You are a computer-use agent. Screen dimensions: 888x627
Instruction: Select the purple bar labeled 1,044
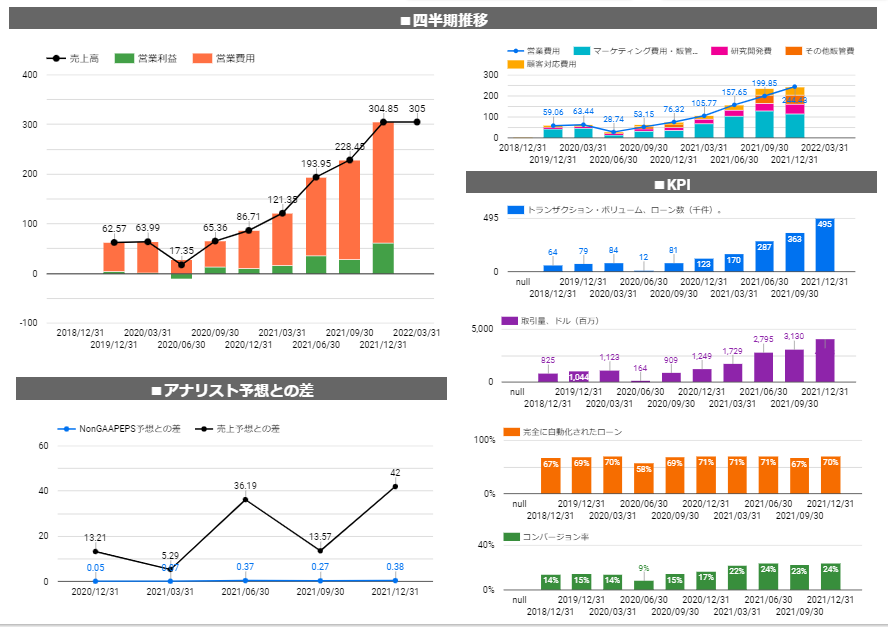point(578,377)
